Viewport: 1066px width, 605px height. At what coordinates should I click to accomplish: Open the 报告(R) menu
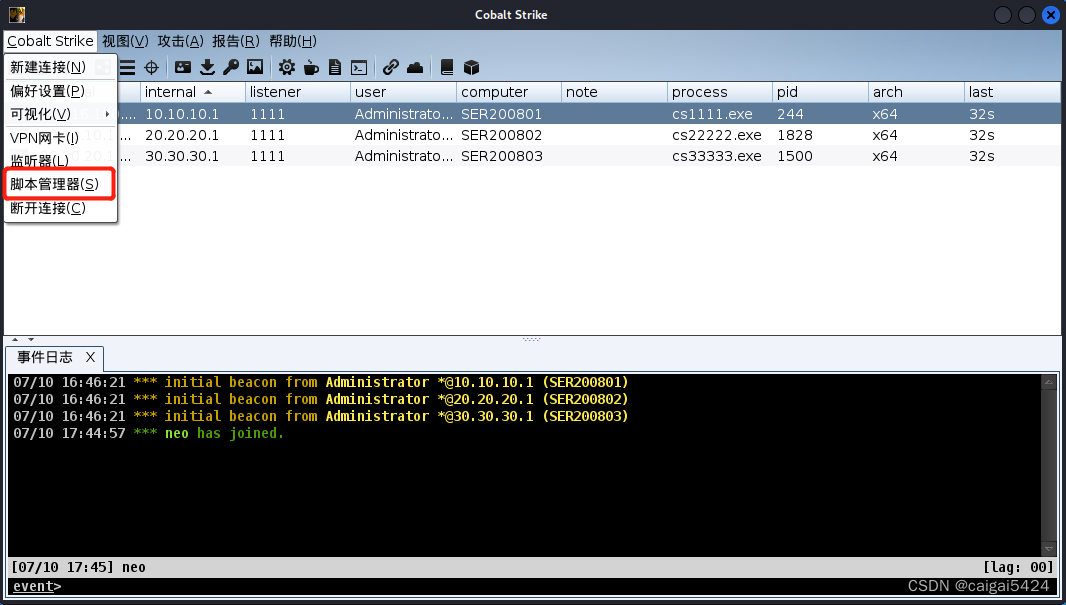(x=235, y=41)
